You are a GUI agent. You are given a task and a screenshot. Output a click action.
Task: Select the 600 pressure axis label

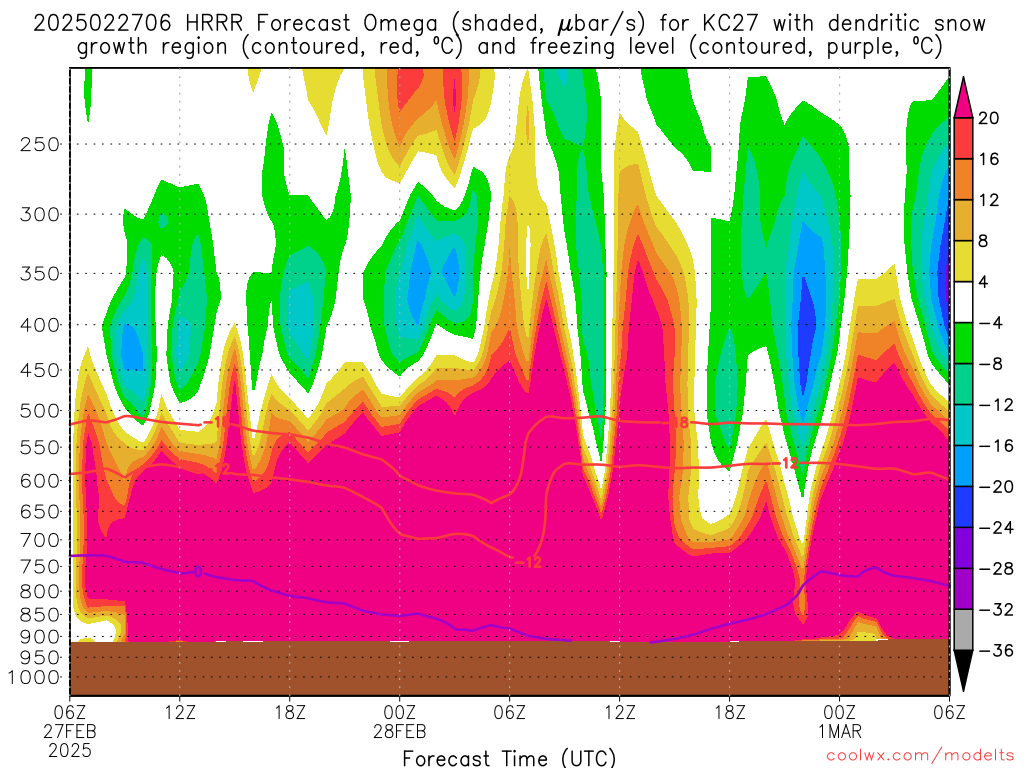tap(40, 481)
